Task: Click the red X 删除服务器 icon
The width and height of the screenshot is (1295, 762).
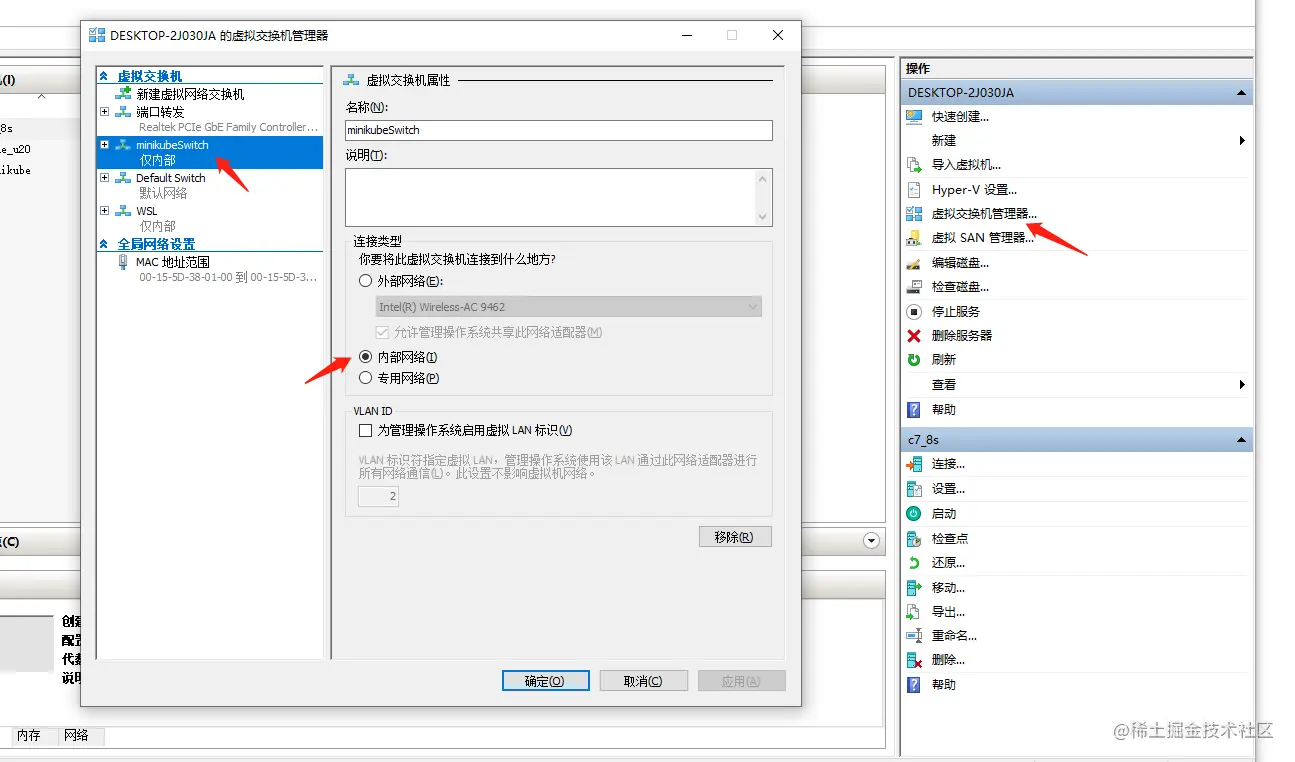Action: 914,335
